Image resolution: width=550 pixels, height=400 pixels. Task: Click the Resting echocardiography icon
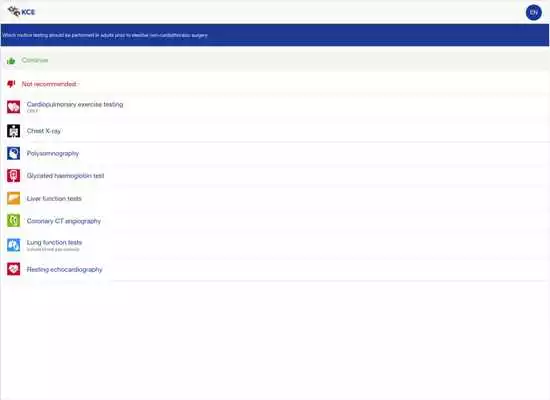(14, 269)
